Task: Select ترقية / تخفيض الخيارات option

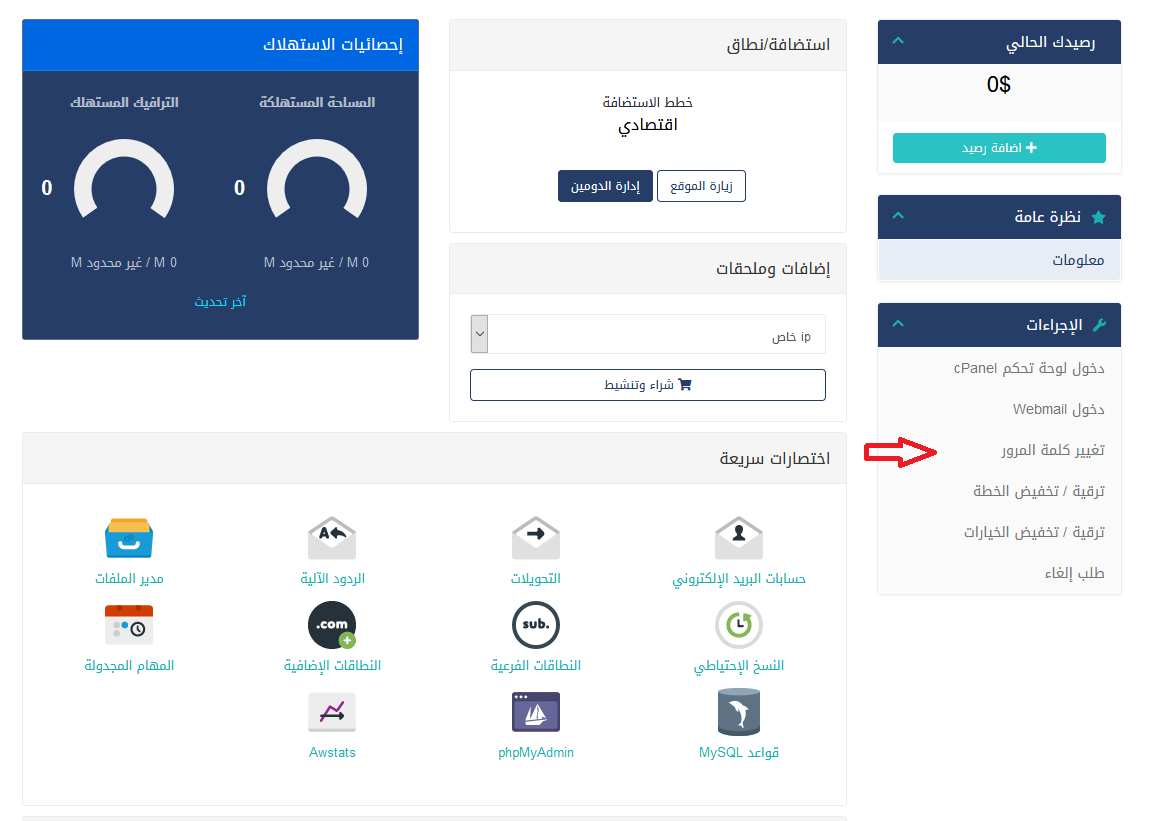Action: tap(1034, 532)
